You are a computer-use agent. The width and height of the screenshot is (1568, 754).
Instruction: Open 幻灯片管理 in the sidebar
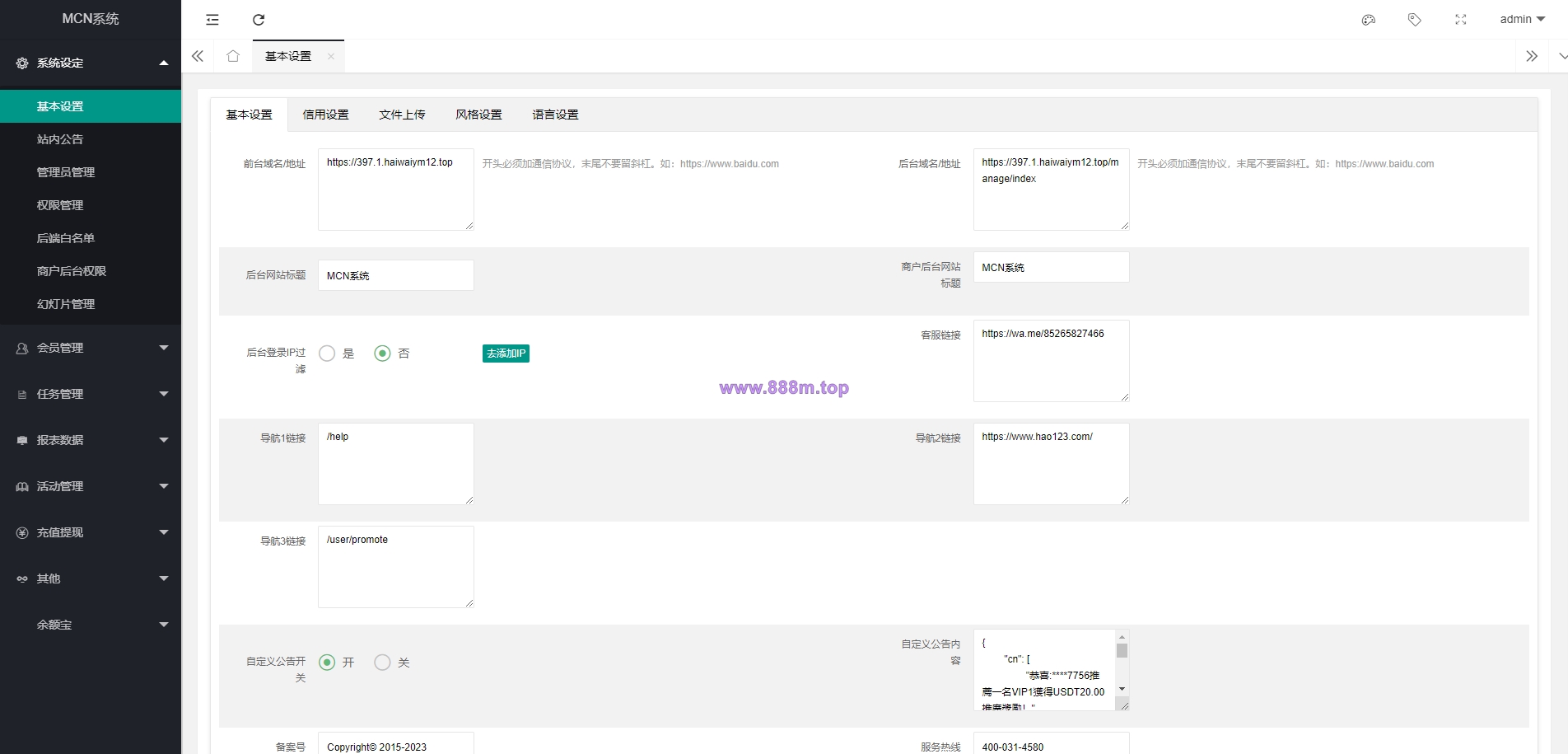pos(91,304)
